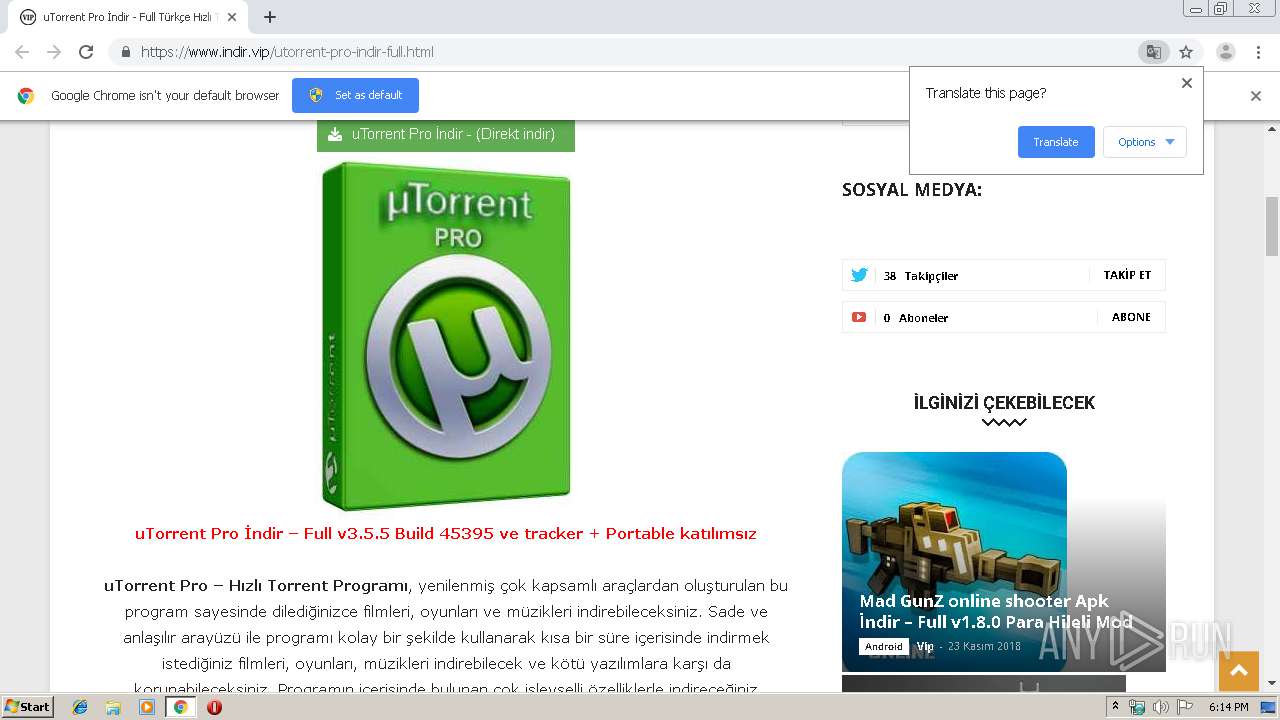This screenshot has width=1280, height=720.
Task: Close the Translate this page popup
Action: (x=1187, y=83)
